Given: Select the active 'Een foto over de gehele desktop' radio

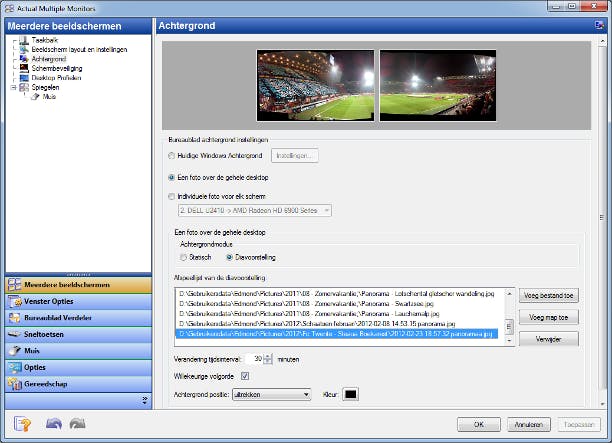Looking at the screenshot, I should click(x=171, y=178).
